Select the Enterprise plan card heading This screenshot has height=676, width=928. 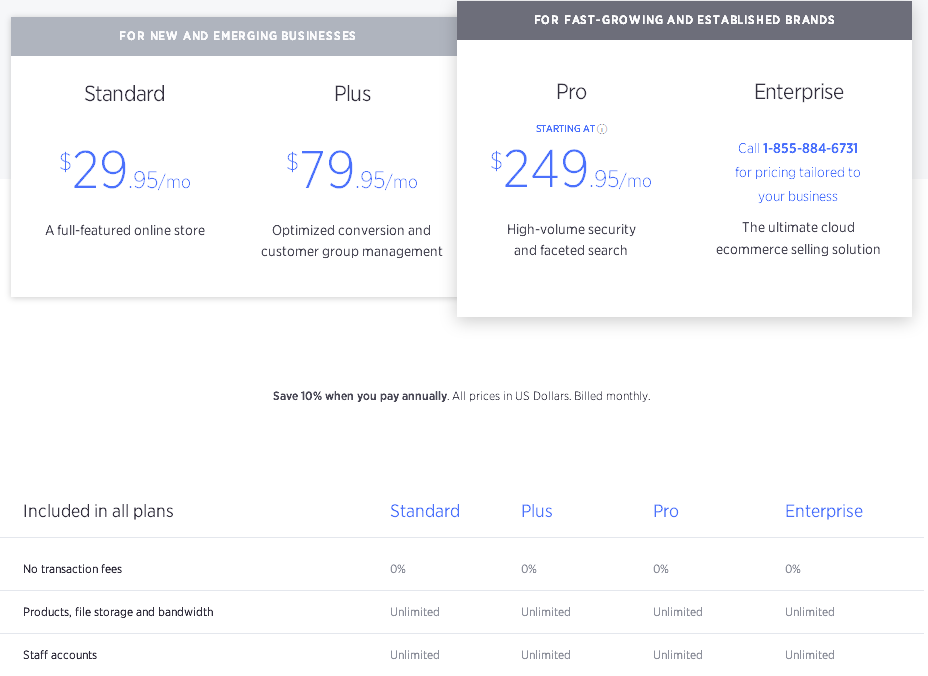point(798,91)
